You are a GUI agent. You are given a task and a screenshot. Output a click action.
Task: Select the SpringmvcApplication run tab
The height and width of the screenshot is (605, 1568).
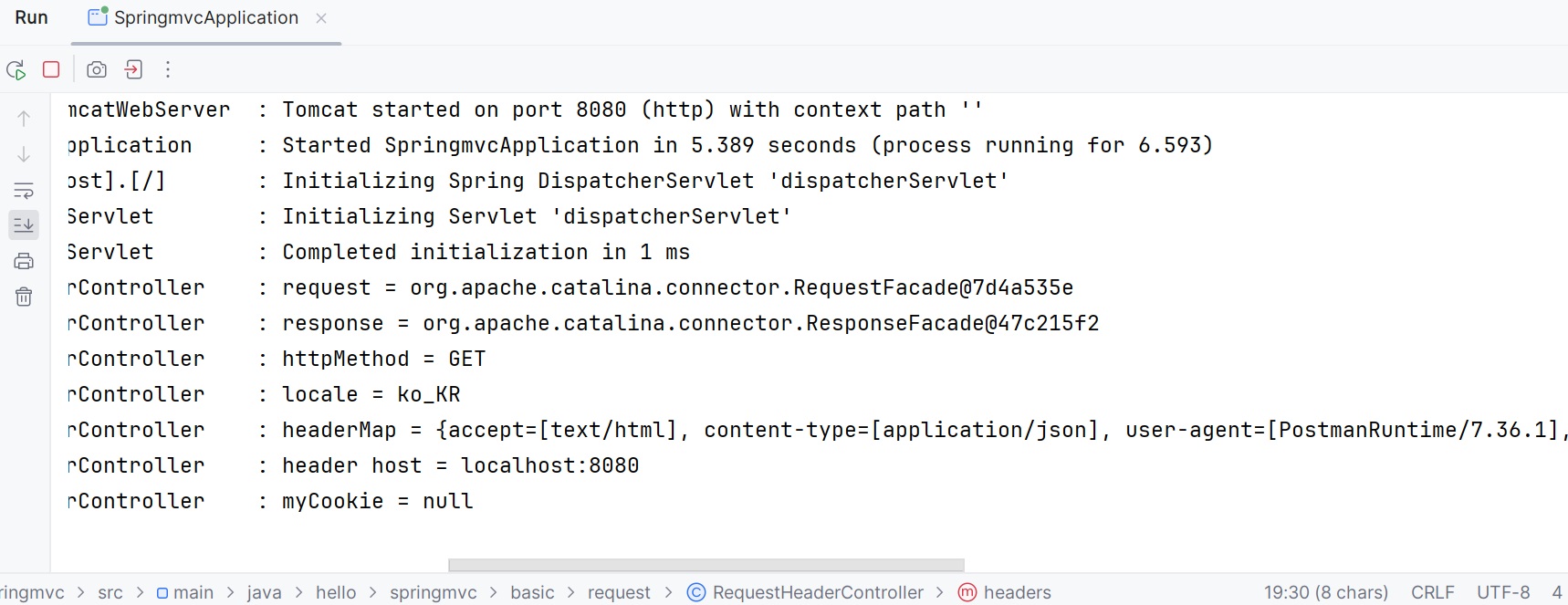[206, 18]
